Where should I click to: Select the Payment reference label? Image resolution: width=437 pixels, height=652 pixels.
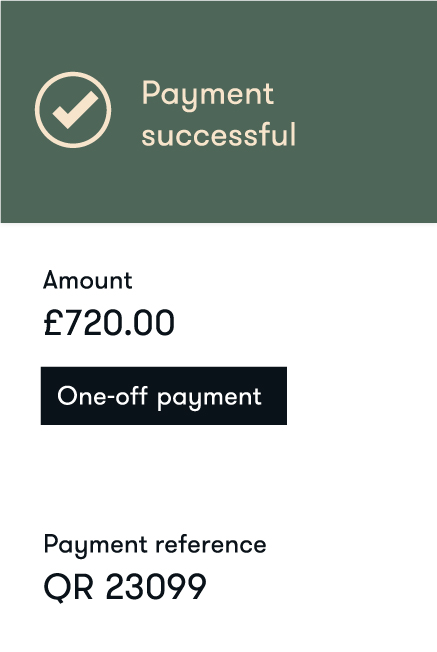point(155,546)
